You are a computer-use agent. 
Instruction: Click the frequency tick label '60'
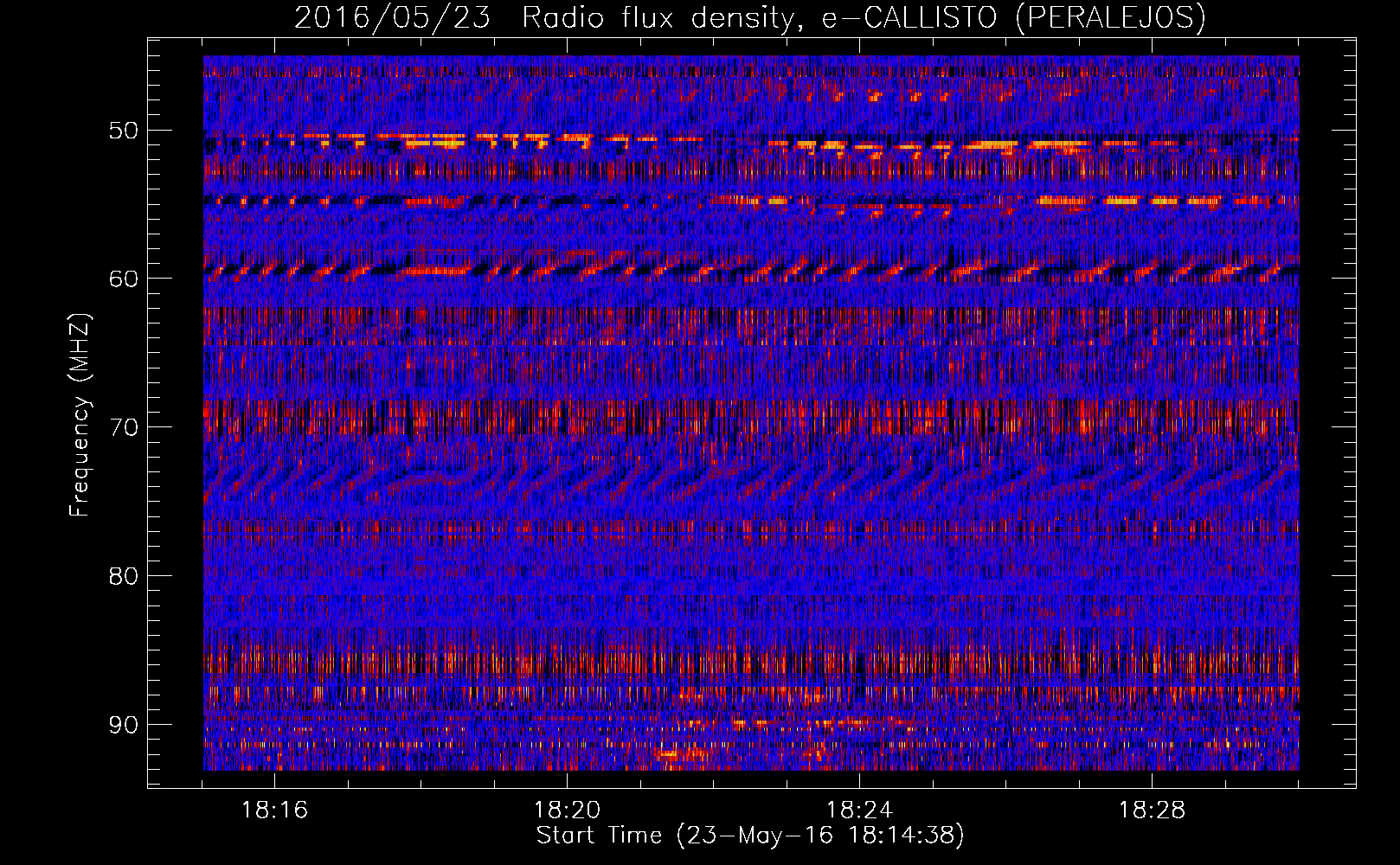coord(124,279)
